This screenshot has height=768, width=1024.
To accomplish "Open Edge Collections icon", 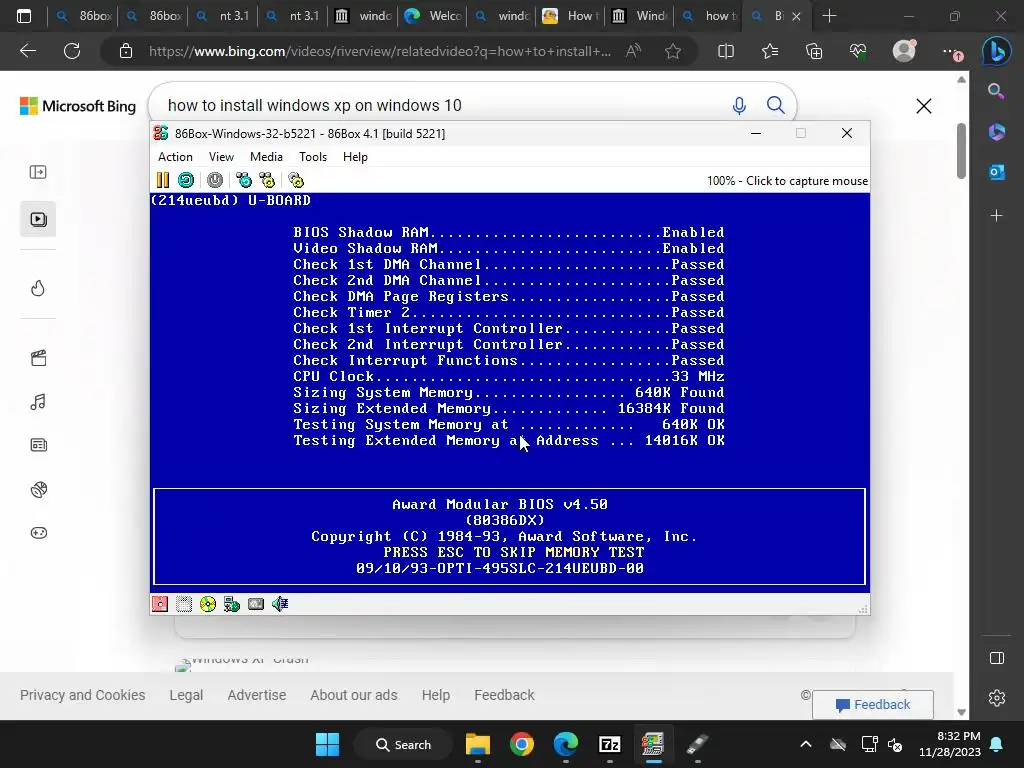I will point(814,51).
